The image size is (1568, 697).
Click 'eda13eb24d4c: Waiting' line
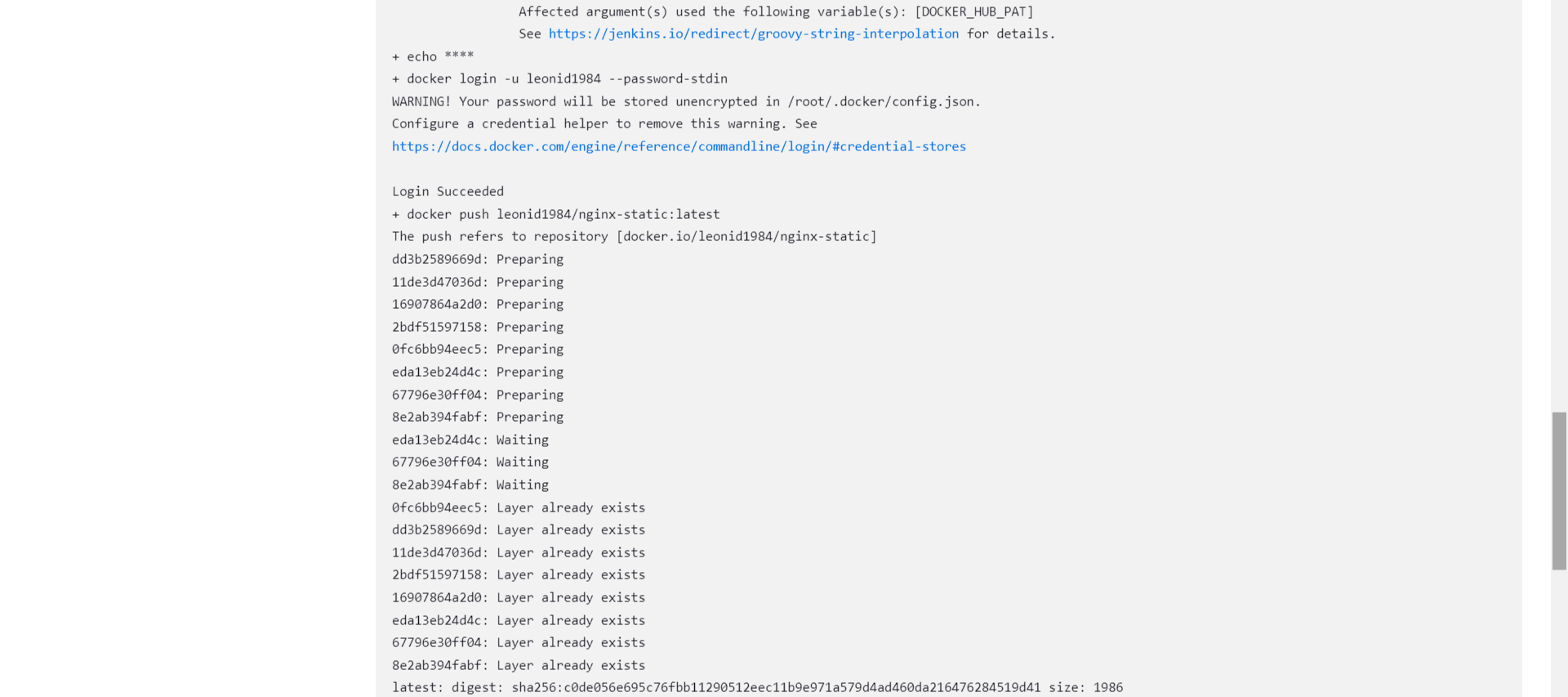(x=470, y=440)
